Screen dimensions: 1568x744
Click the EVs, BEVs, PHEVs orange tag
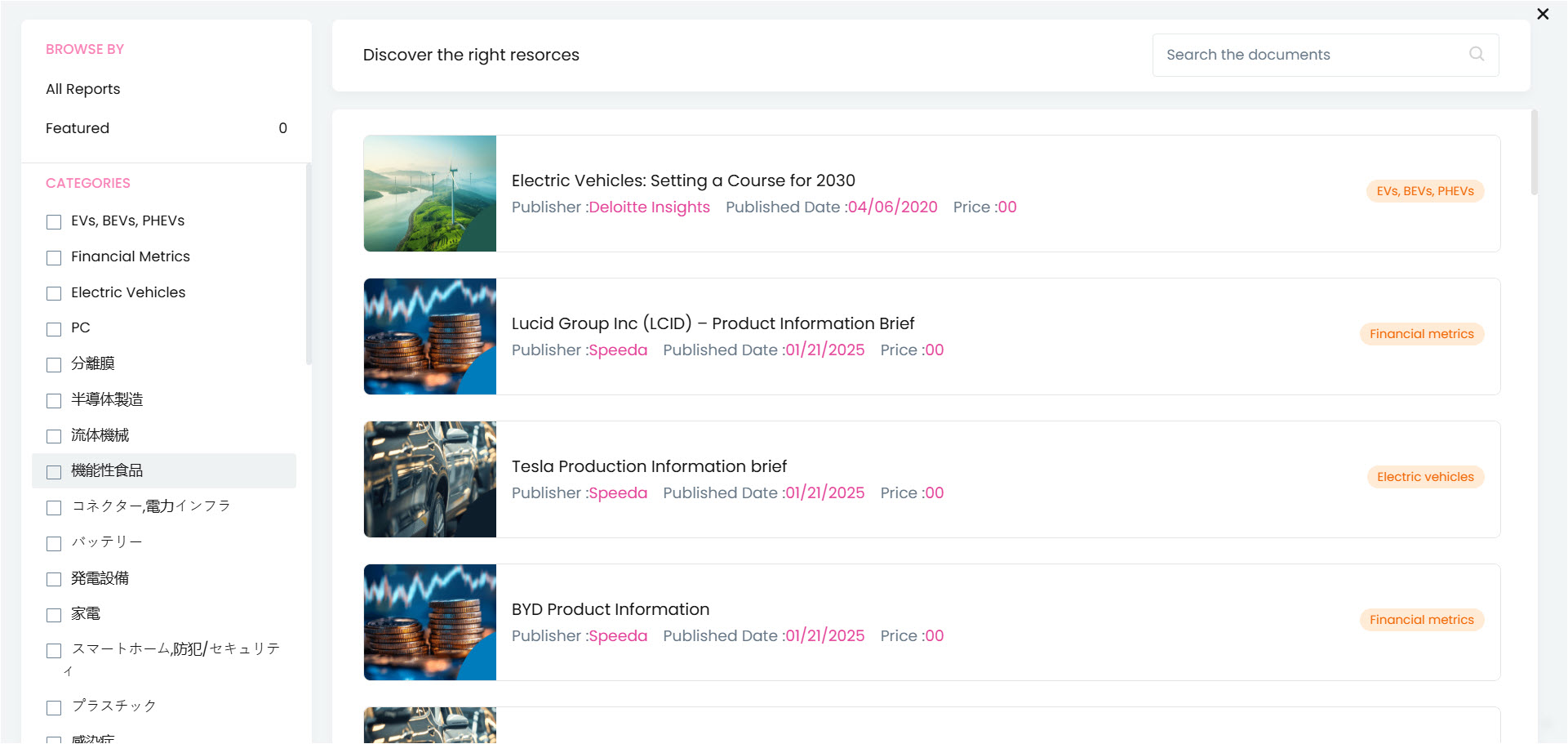(1425, 191)
